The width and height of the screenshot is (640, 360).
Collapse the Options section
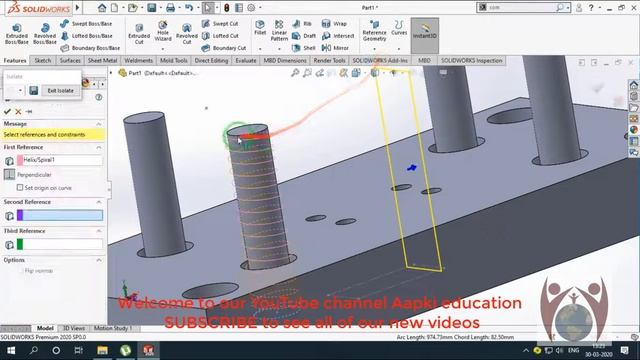(99, 260)
